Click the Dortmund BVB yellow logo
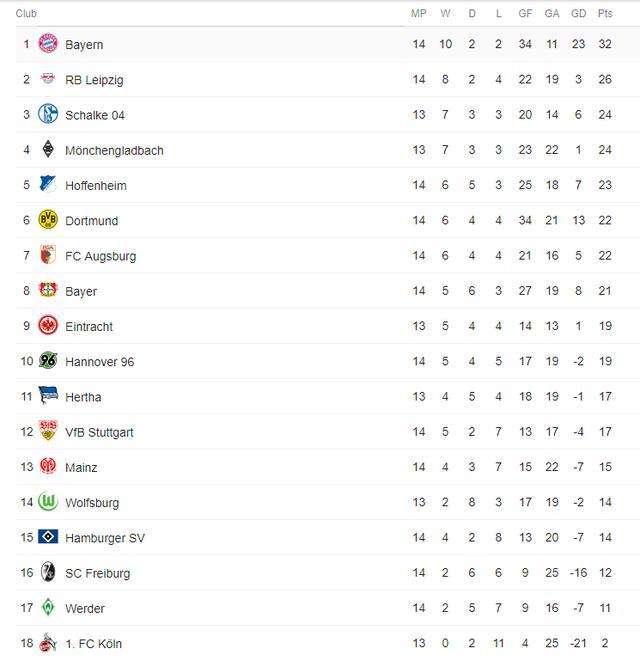Viewport: 640px width, 667px height. point(48,220)
